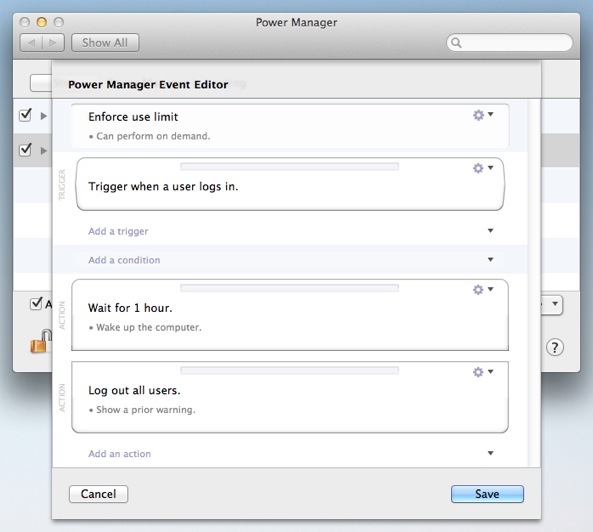This screenshot has width=593, height=532.
Task: Expand the second event disclosure triangle
Action: [44, 150]
